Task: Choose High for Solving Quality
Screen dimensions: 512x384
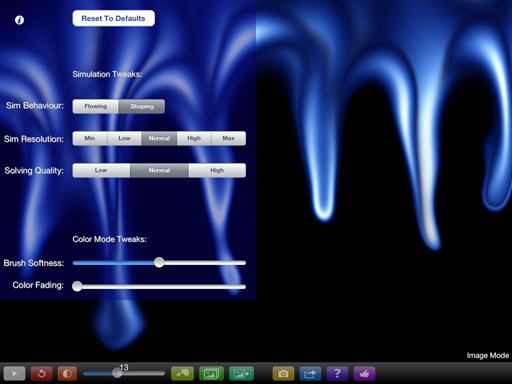Action: (217, 170)
